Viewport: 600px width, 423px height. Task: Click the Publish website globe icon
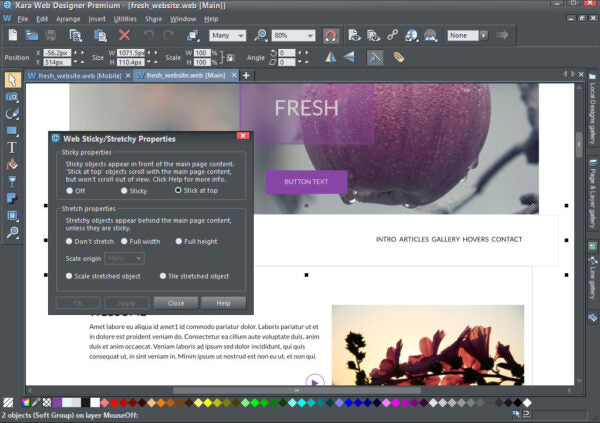coord(411,36)
